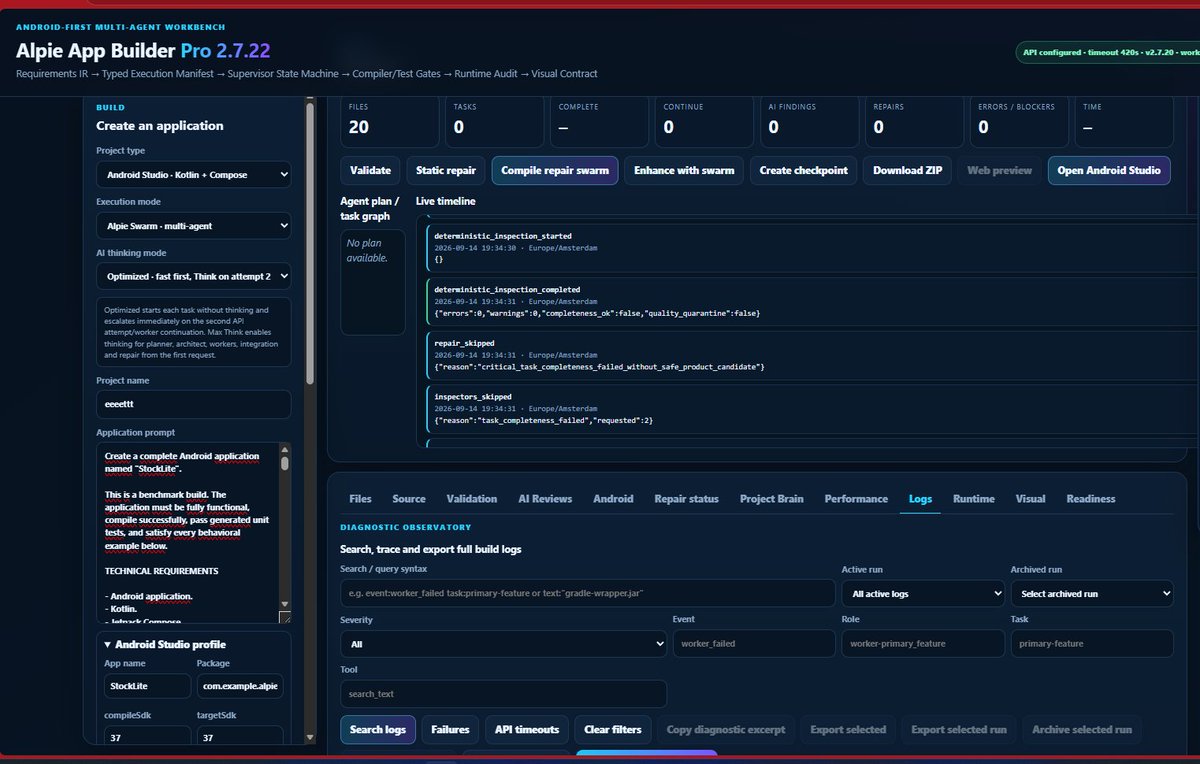Select the deterministic_inspection_started timeline entry

coord(812,248)
